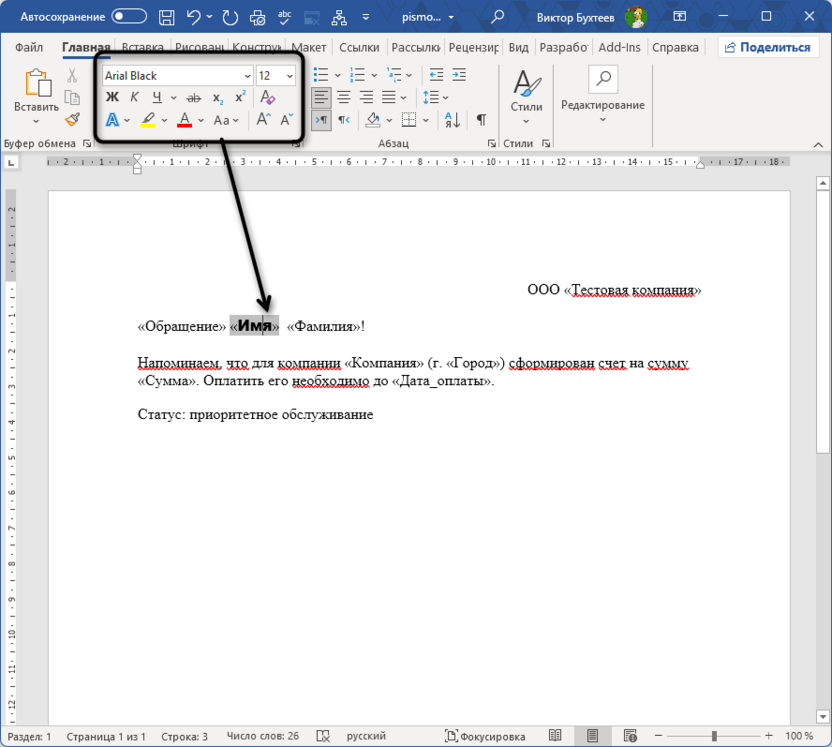The image size is (832, 747).
Task: Switch to the Макет tab
Action: click(x=309, y=47)
